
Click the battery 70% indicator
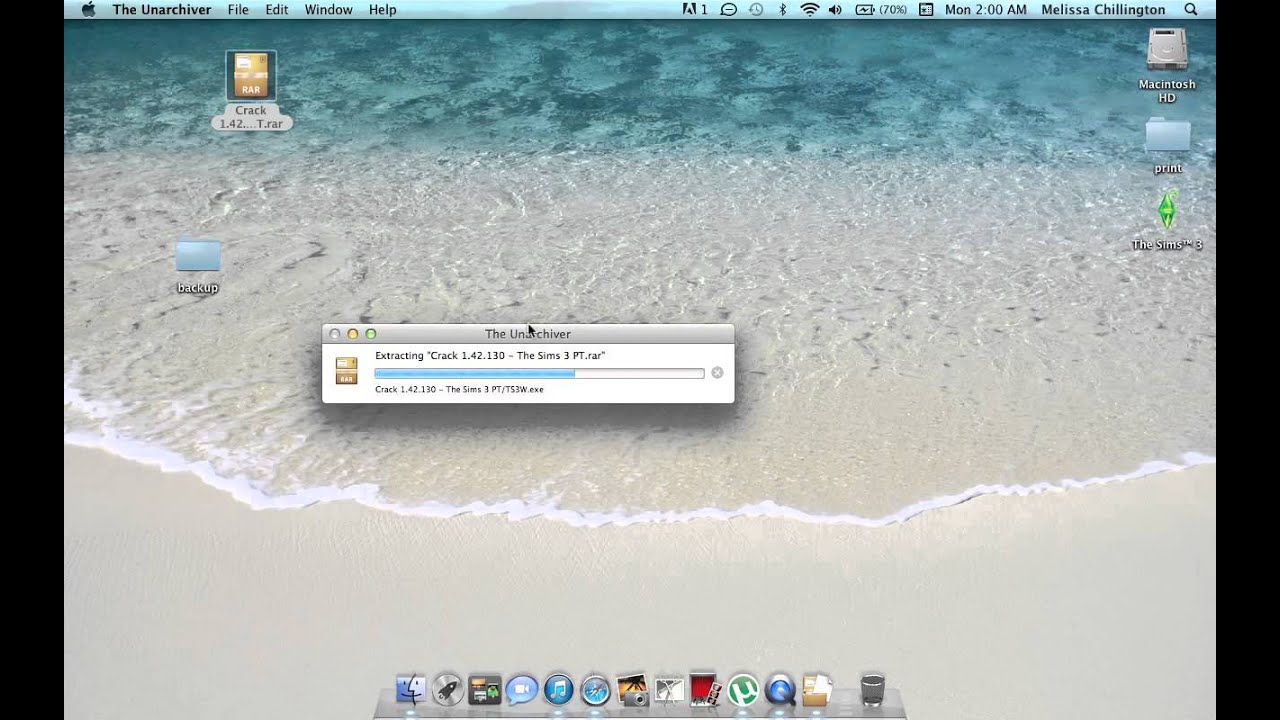click(881, 9)
